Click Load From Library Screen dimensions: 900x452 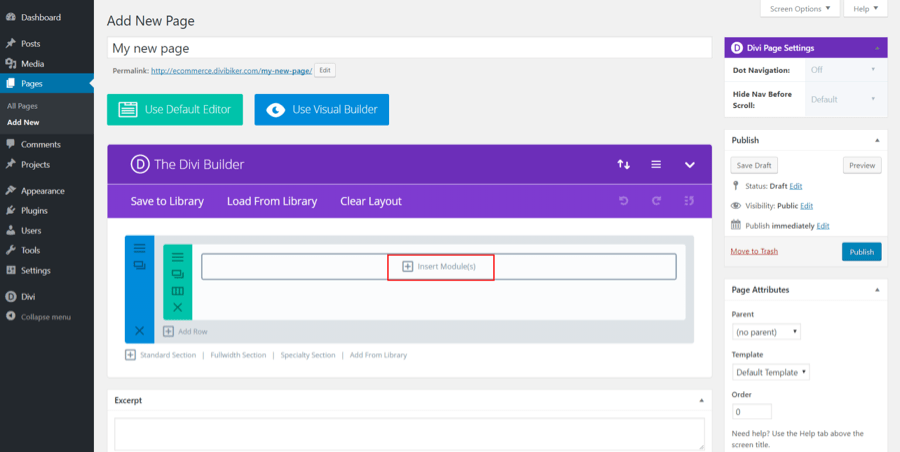(x=272, y=202)
